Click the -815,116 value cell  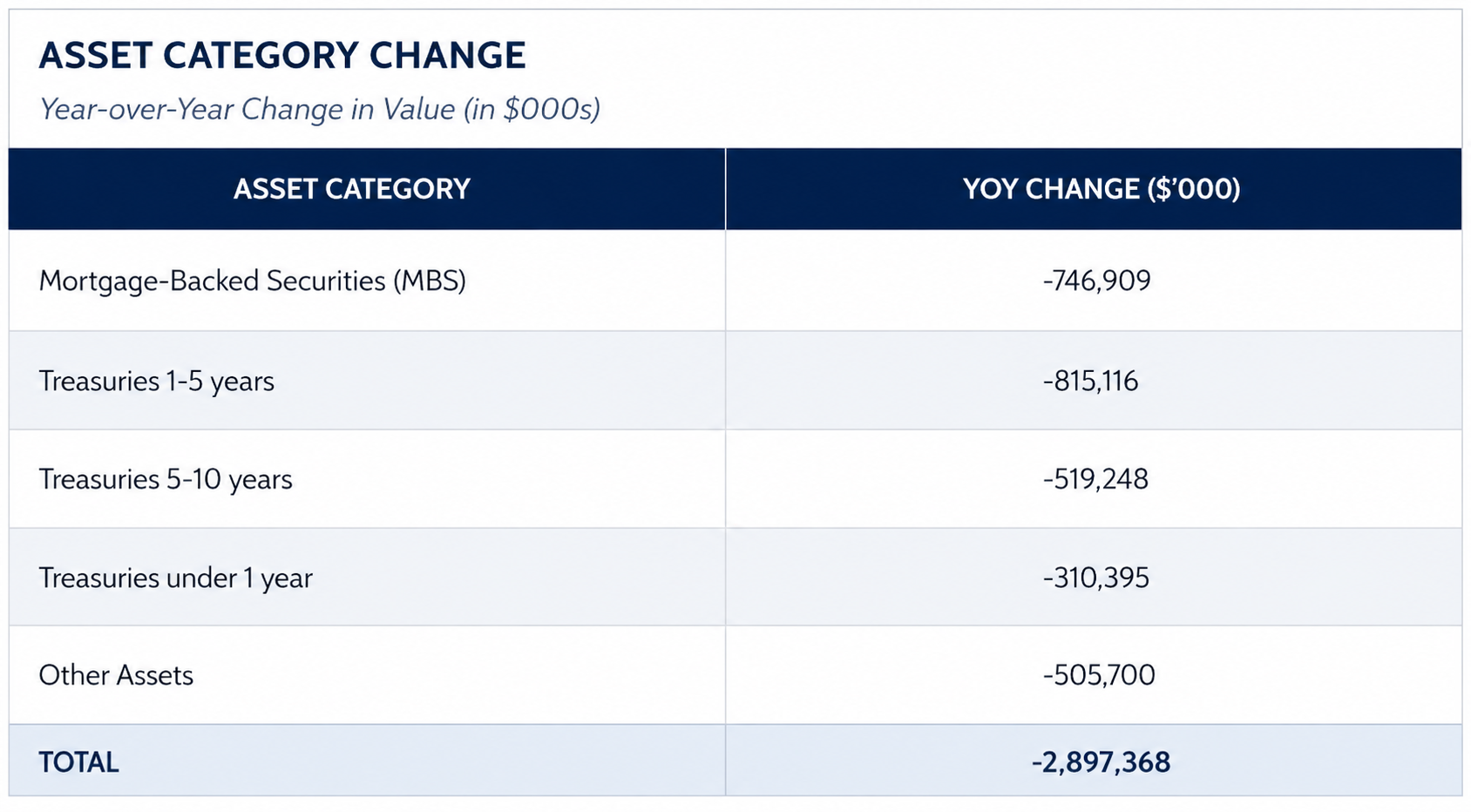point(1090,381)
